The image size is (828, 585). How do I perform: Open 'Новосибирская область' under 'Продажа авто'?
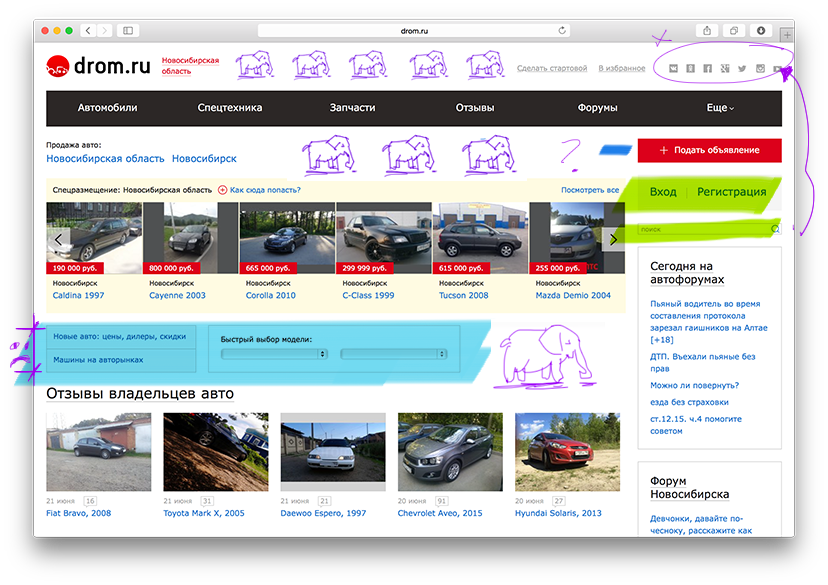pos(105,159)
